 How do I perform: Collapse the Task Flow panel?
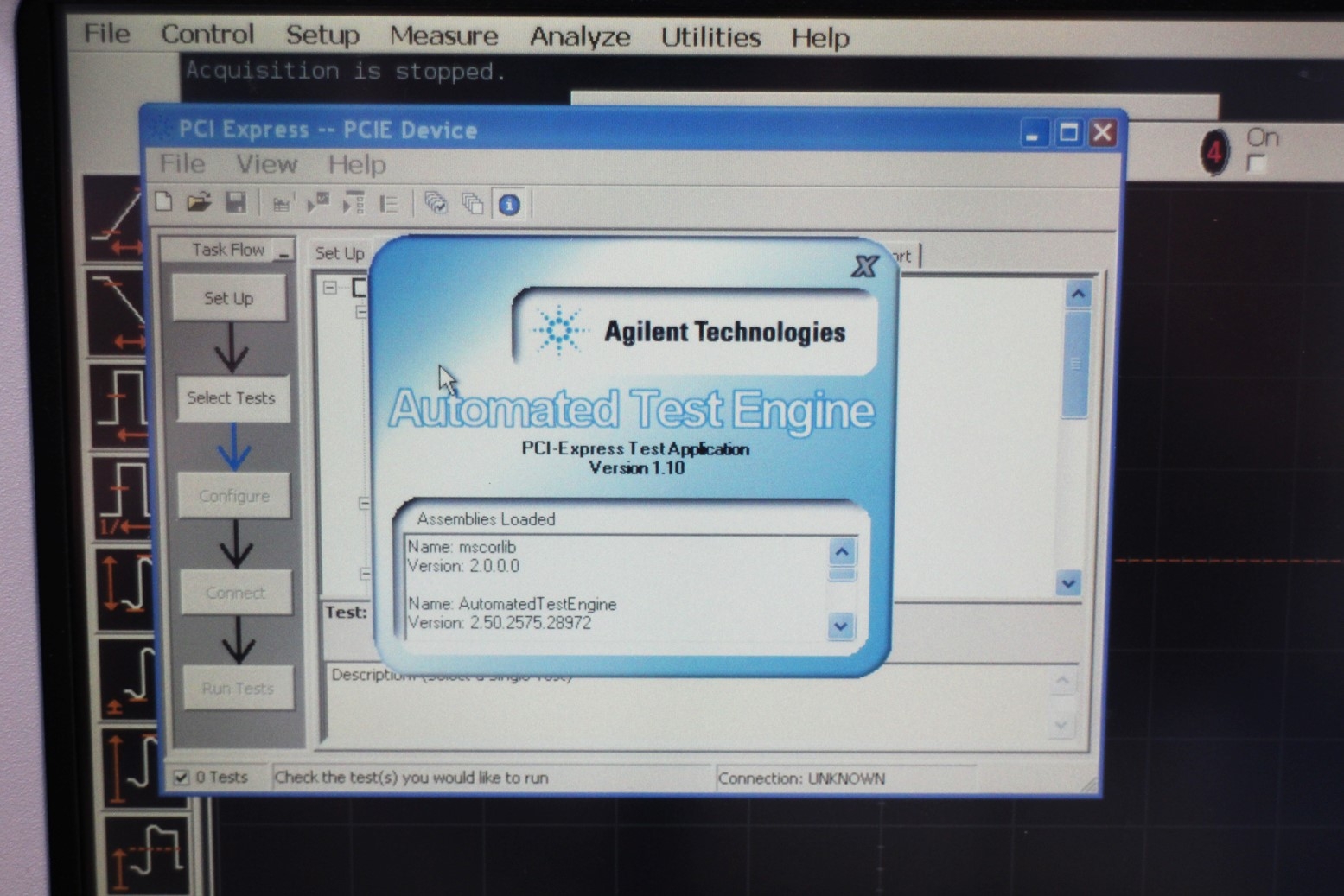(x=283, y=251)
